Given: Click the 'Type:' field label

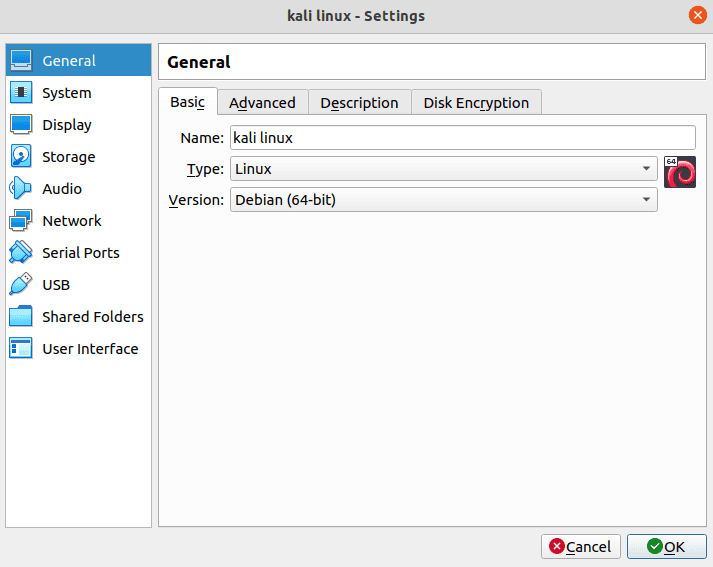Looking at the screenshot, I should [205, 169].
